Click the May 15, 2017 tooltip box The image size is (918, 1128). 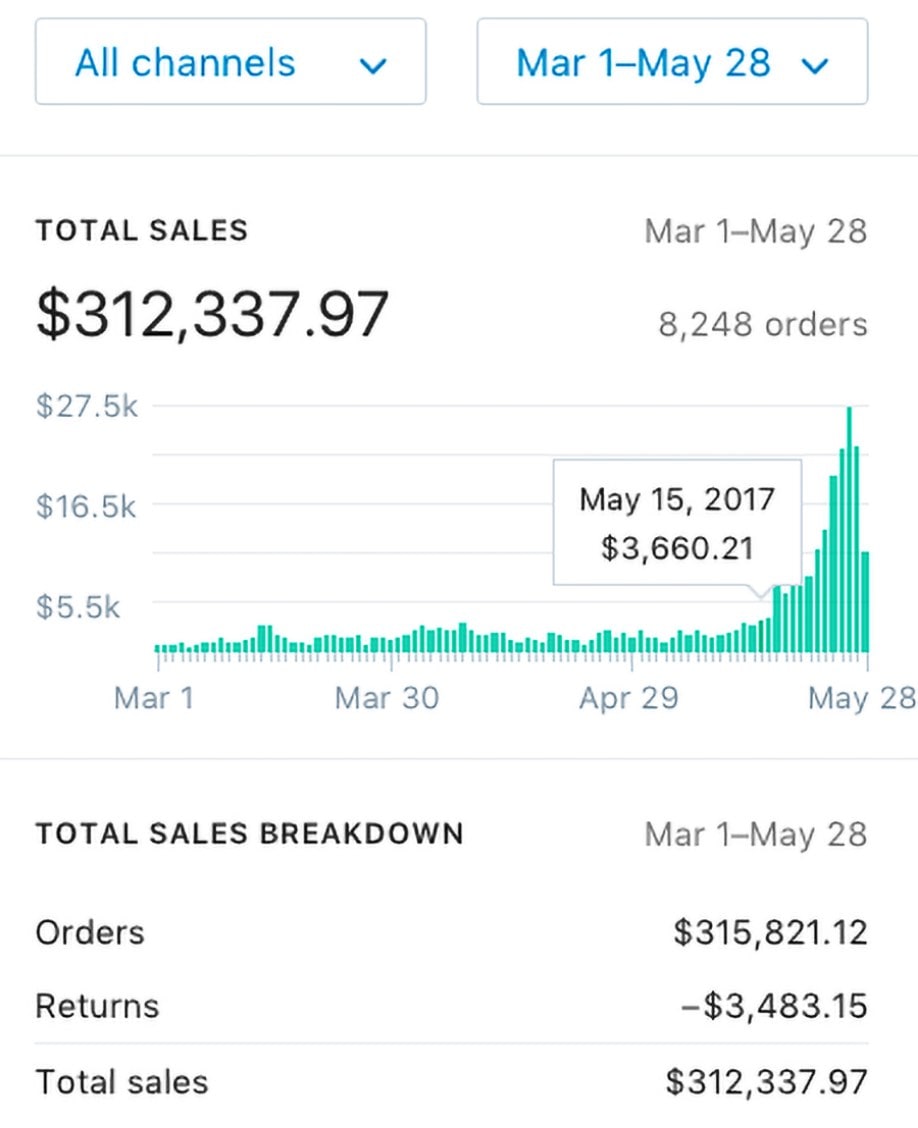[677, 522]
